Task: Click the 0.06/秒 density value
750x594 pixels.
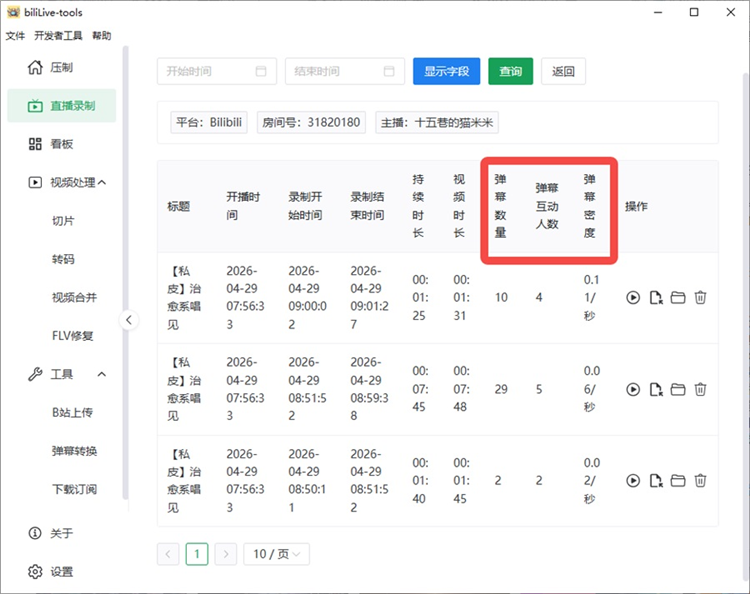Action: [x=591, y=389]
